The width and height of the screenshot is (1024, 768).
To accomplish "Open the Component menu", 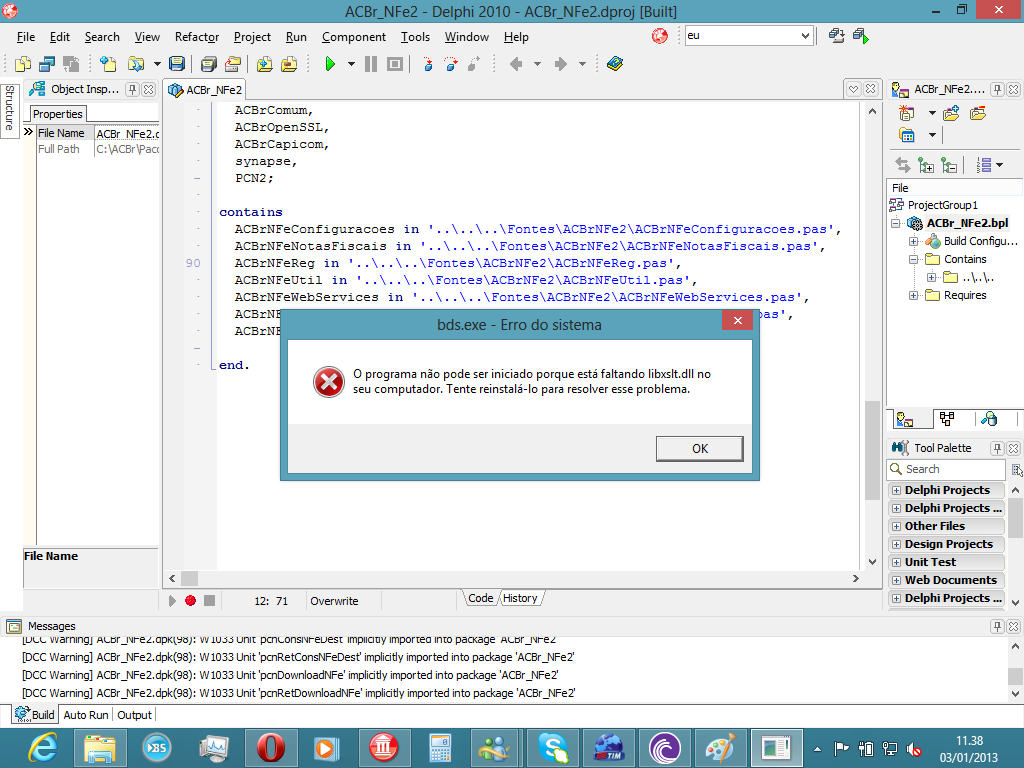I will pyautogui.click(x=354, y=37).
